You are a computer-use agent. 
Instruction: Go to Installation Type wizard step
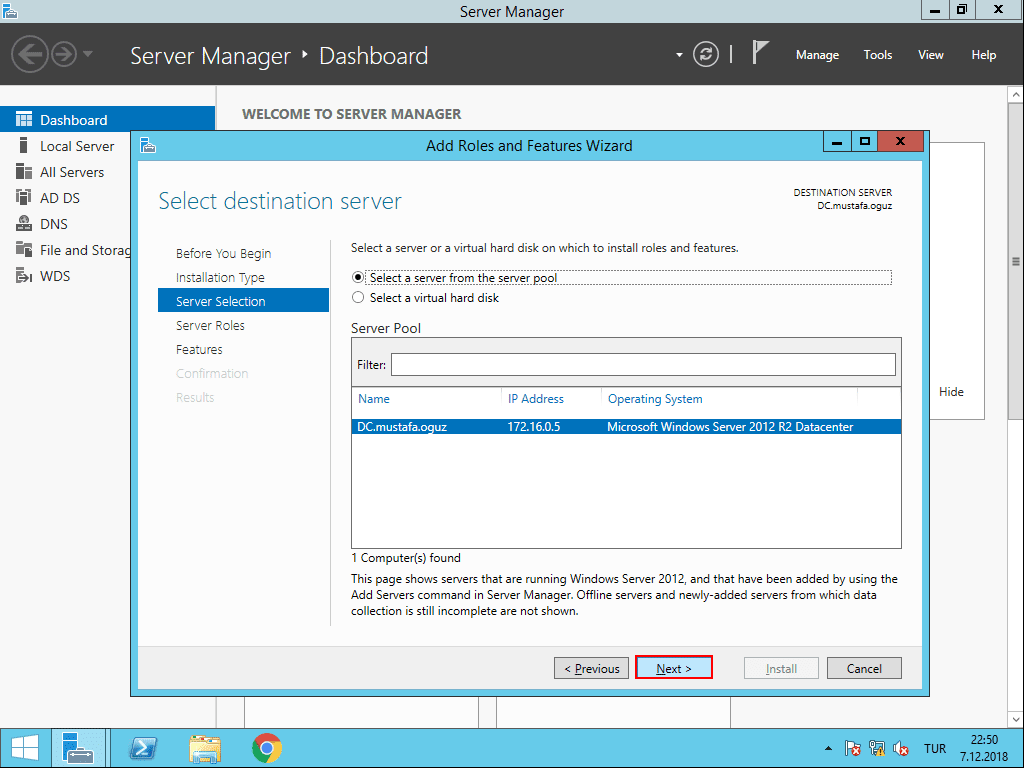click(x=220, y=278)
